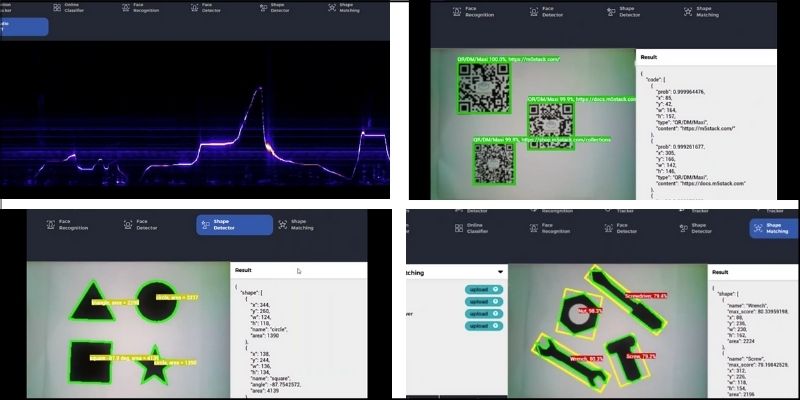Click the QR code labeled shop.m5stack.com/collections
Image resolution: width=800 pixels, height=400 pixels.
(494, 163)
